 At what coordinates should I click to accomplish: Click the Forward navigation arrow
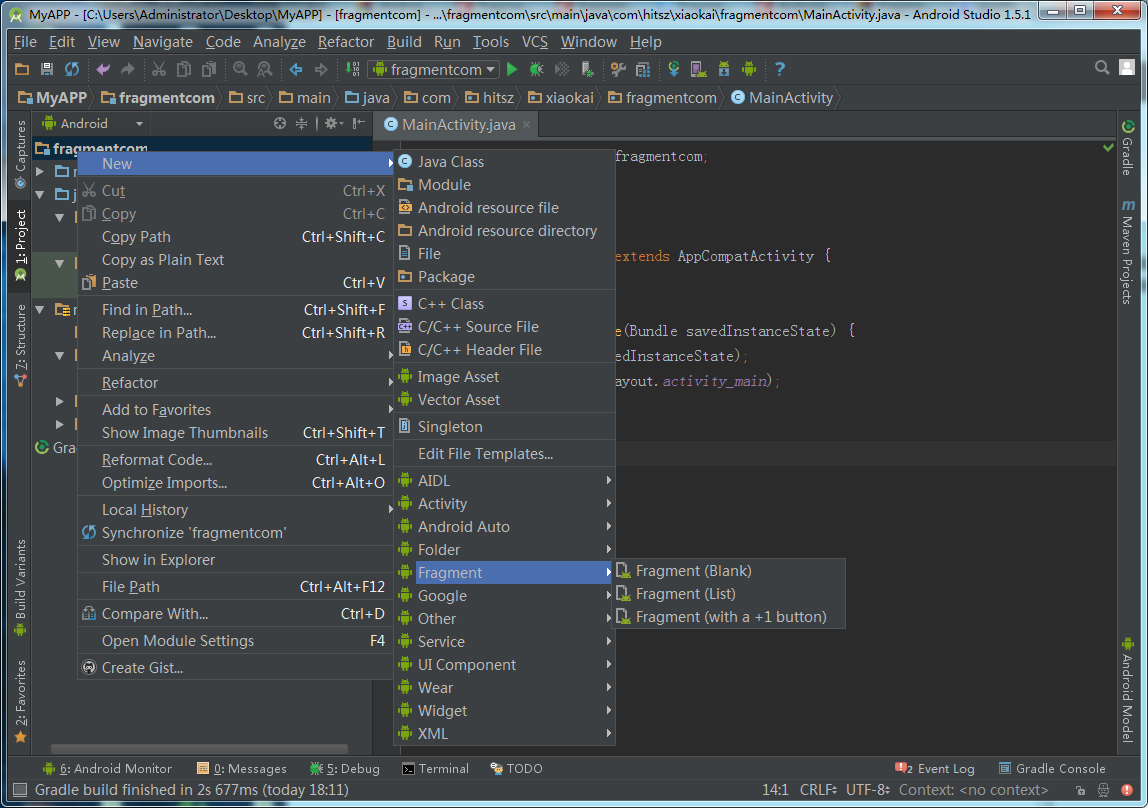coord(321,70)
